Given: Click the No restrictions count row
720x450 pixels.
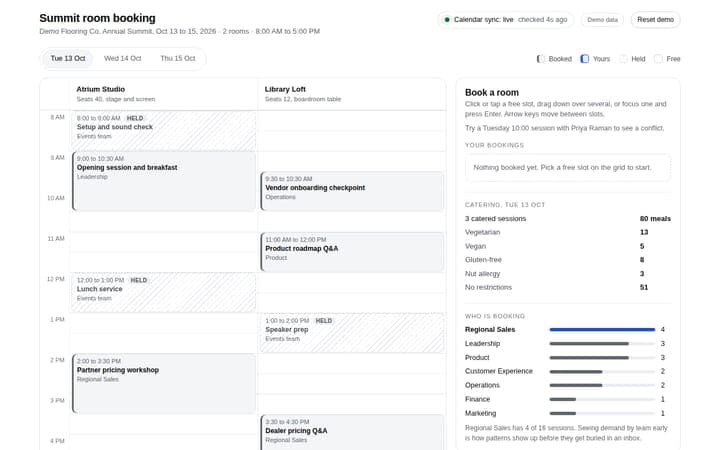Looking at the screenshot, I should pyautogui.click(x=568, y=287).
